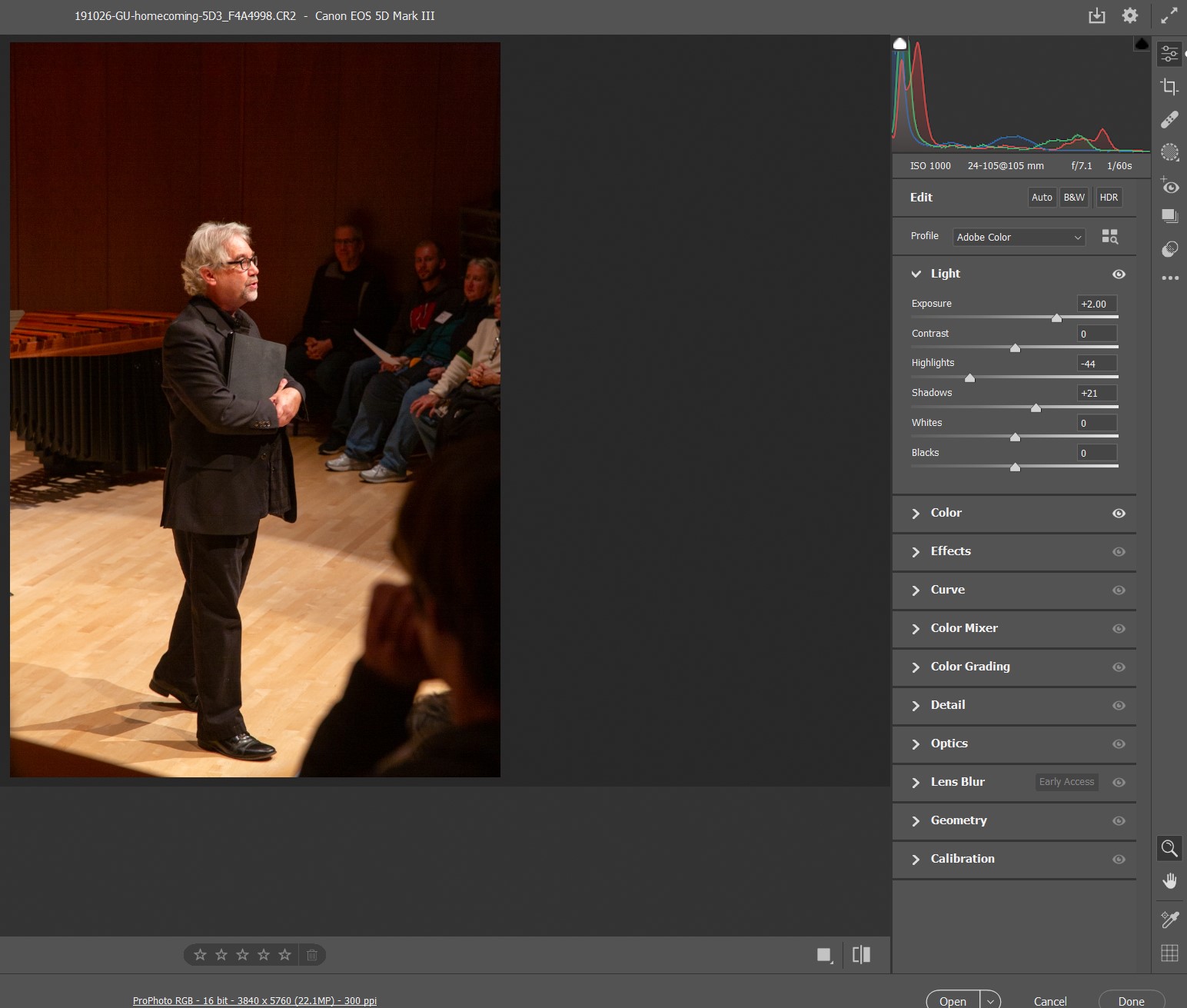Toggle Light panel visibility eye
The image size is (1187, 1008).
tap(1119, 274)
